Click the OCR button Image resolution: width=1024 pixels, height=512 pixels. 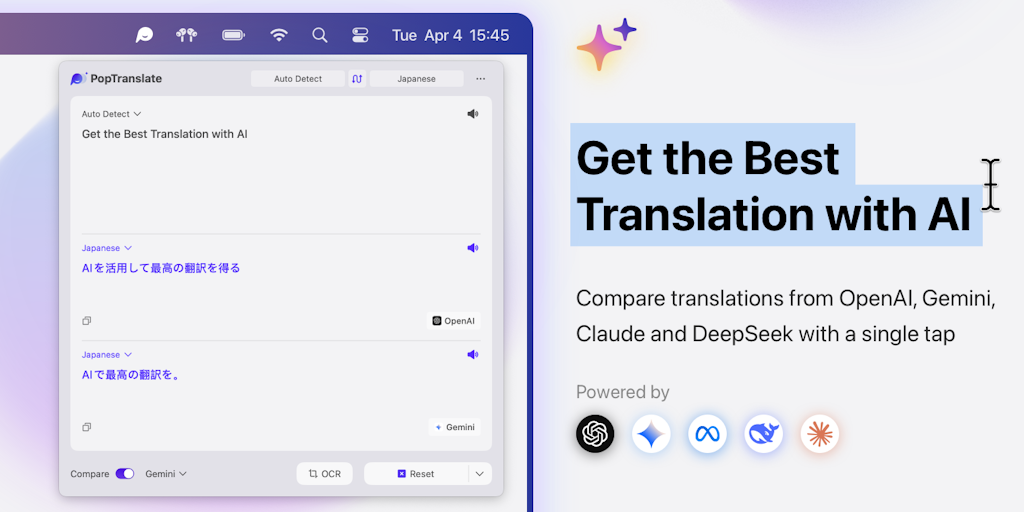(x=325, y=474)
